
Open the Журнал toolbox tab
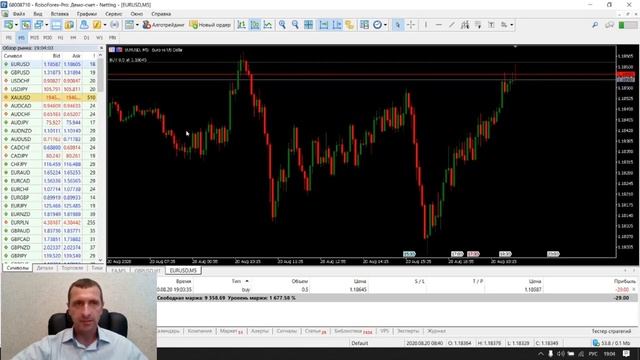point(436,331)
